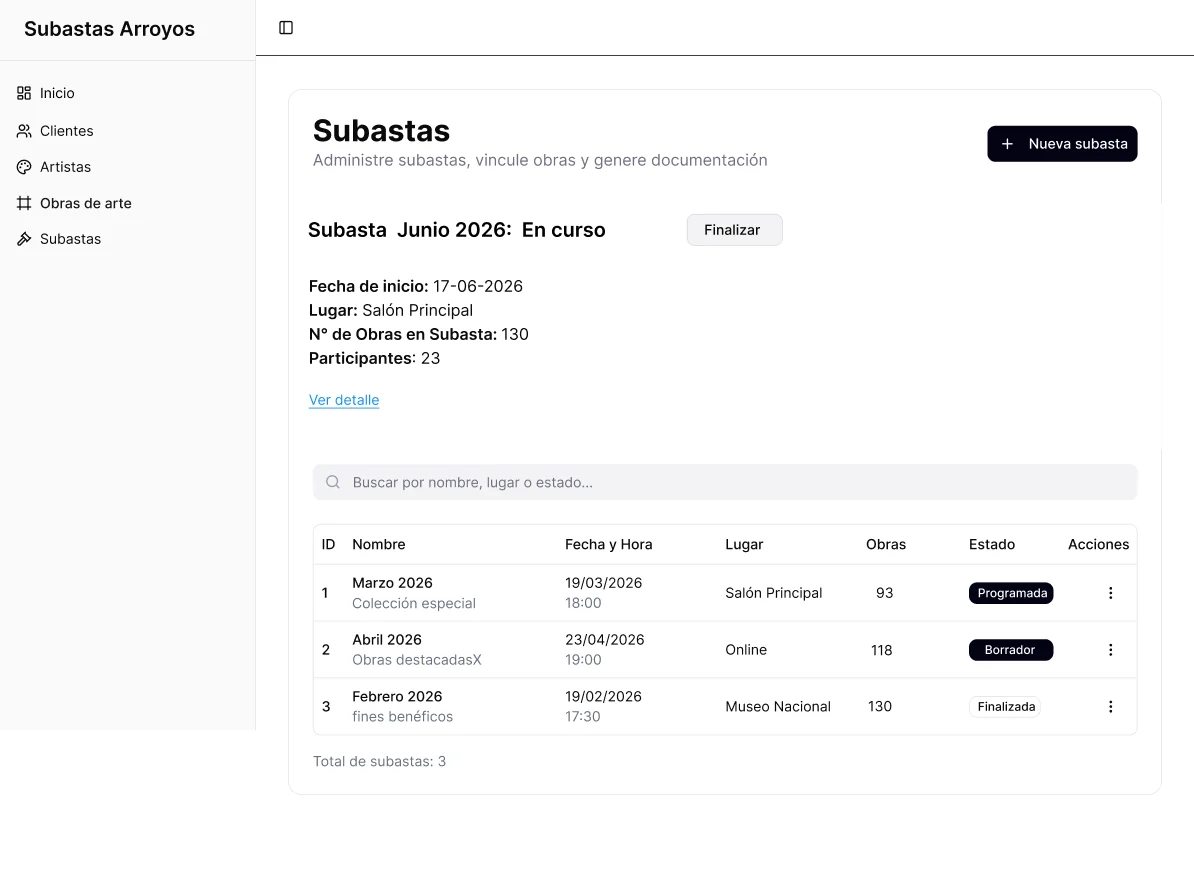Select the Marzo 2026 auction name
The width and height of the screenshot is (1194, 874).
[x=392, y=583]
